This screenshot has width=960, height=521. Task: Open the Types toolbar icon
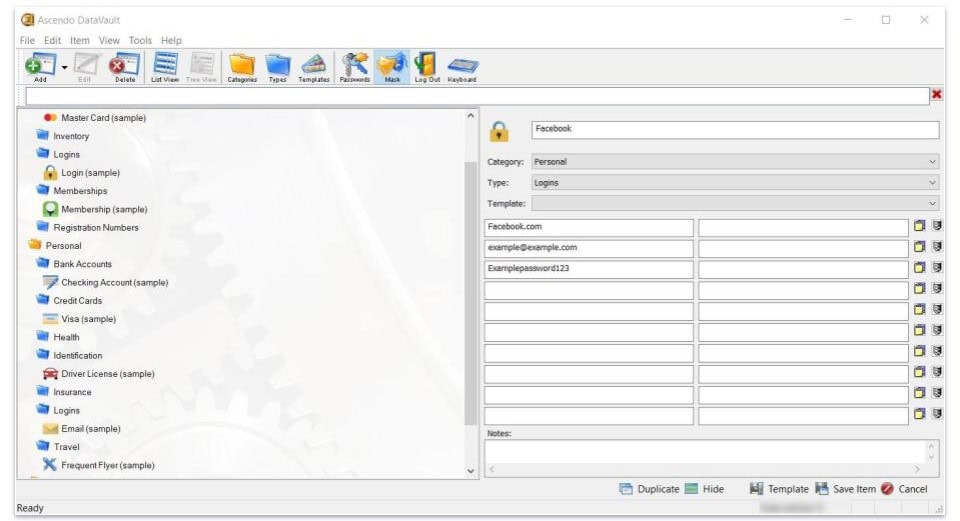click(277, 67)
